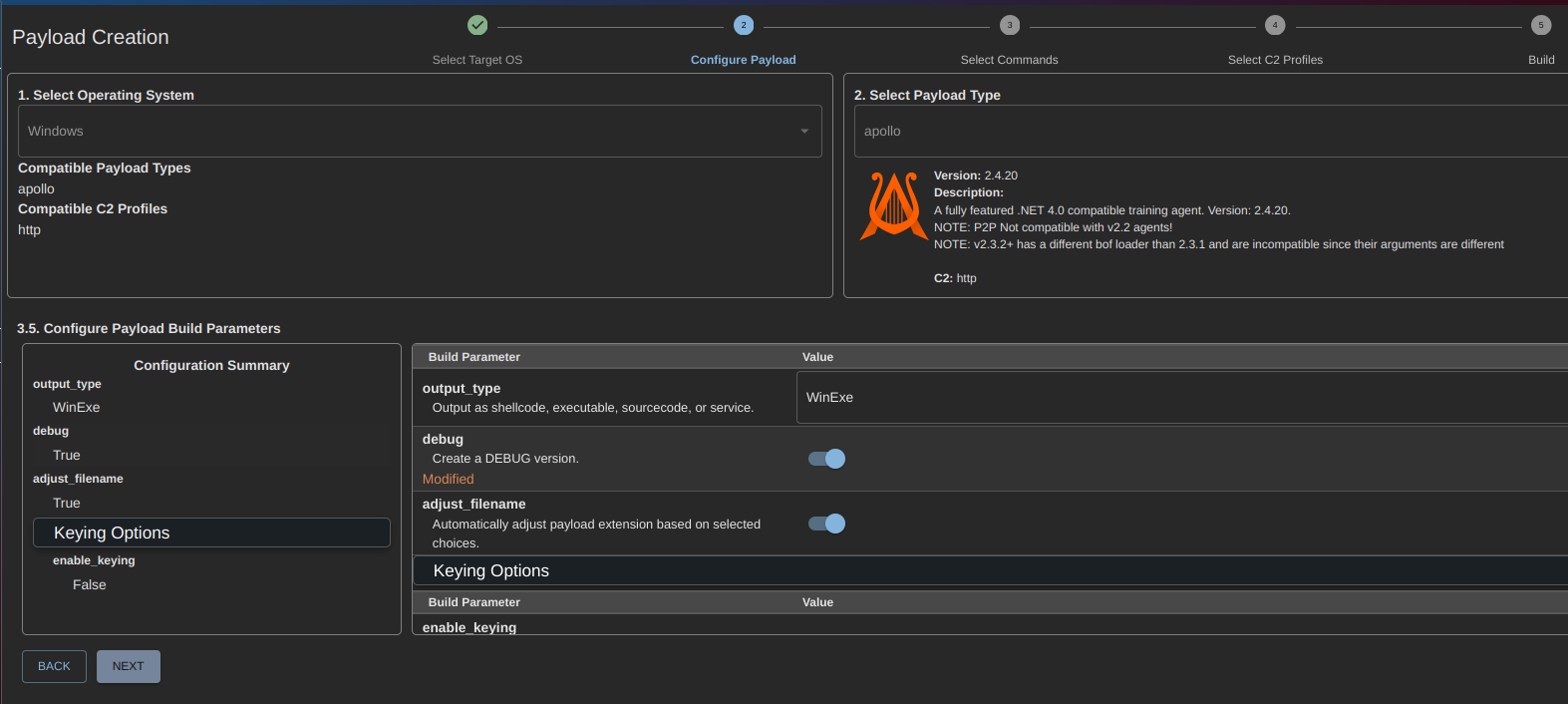The height and width of the screenshot is (704, 1568).
Task: Toggle the debug switch
Action: [826, 459]
